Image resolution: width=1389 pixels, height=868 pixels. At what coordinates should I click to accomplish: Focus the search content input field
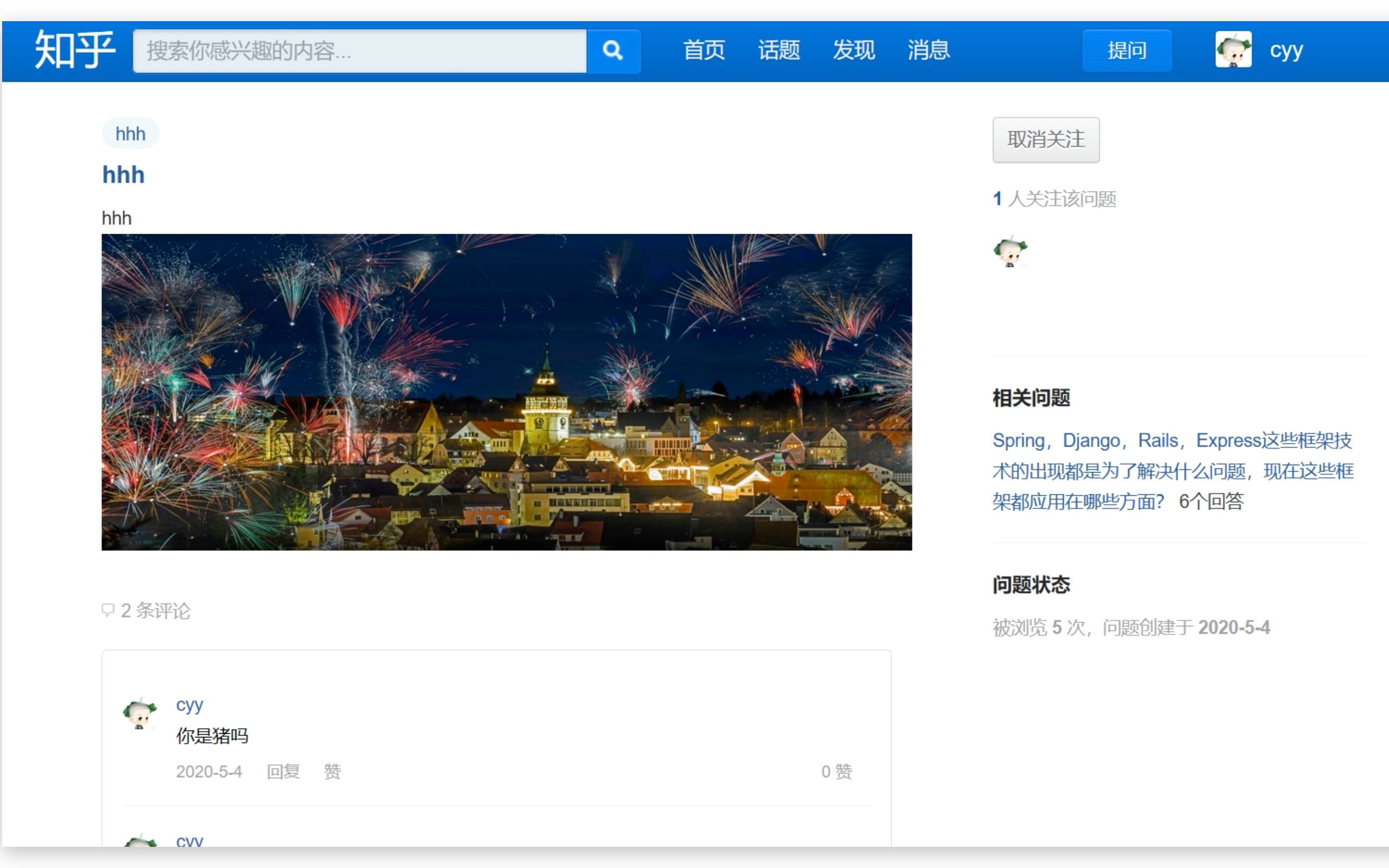click(x=360, y=51)
